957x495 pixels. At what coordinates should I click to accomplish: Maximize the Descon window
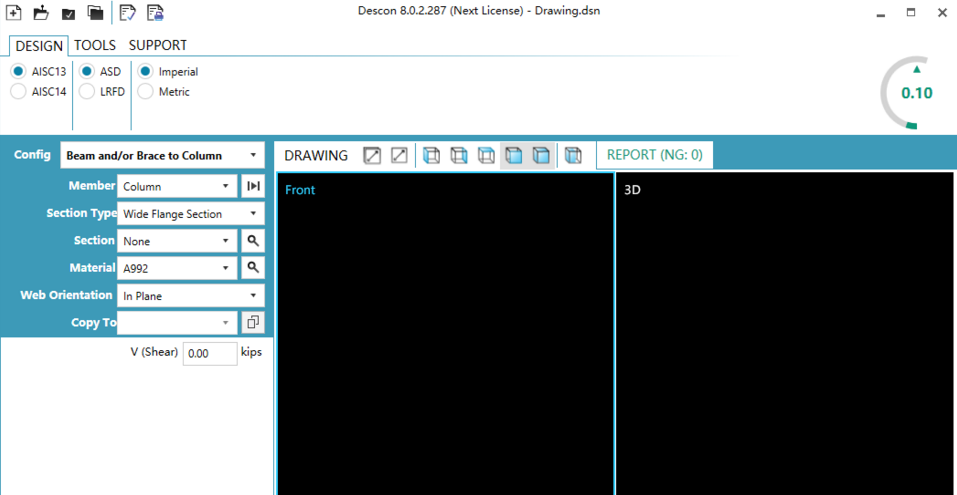tap(911, 12)
